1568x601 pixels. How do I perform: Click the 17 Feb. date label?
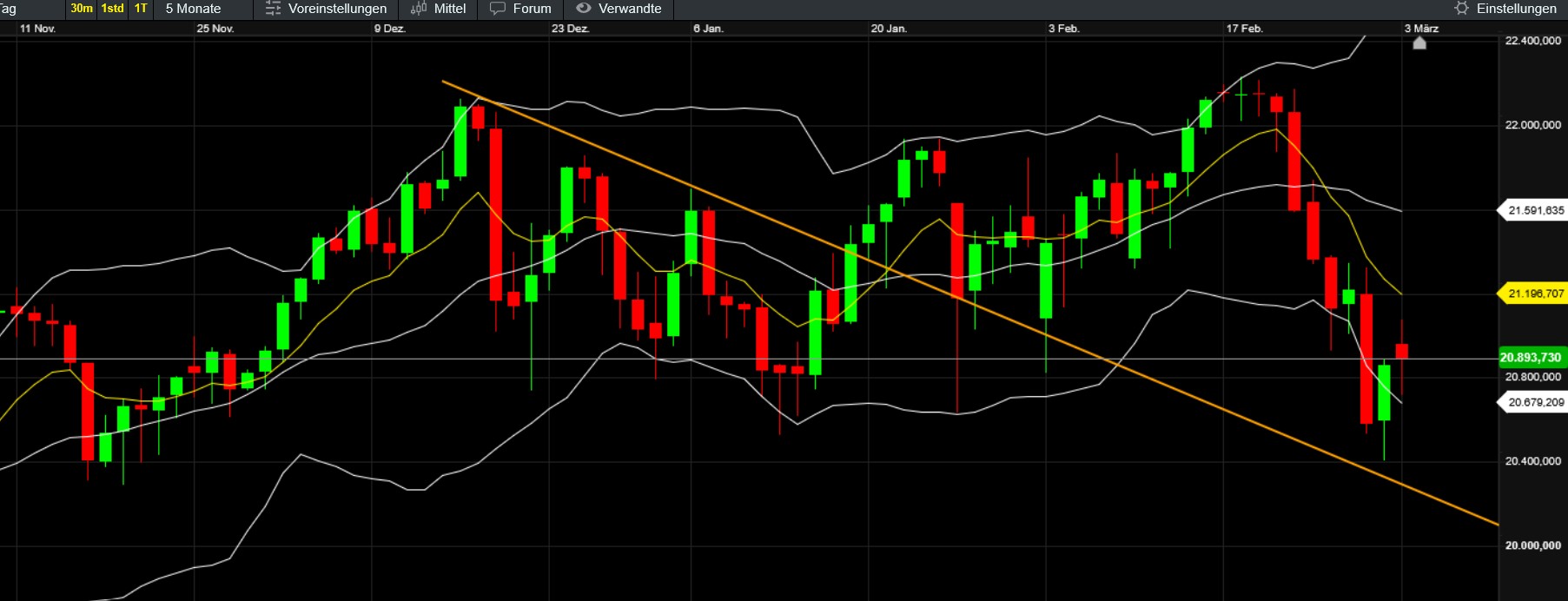tap(1244, 29)
